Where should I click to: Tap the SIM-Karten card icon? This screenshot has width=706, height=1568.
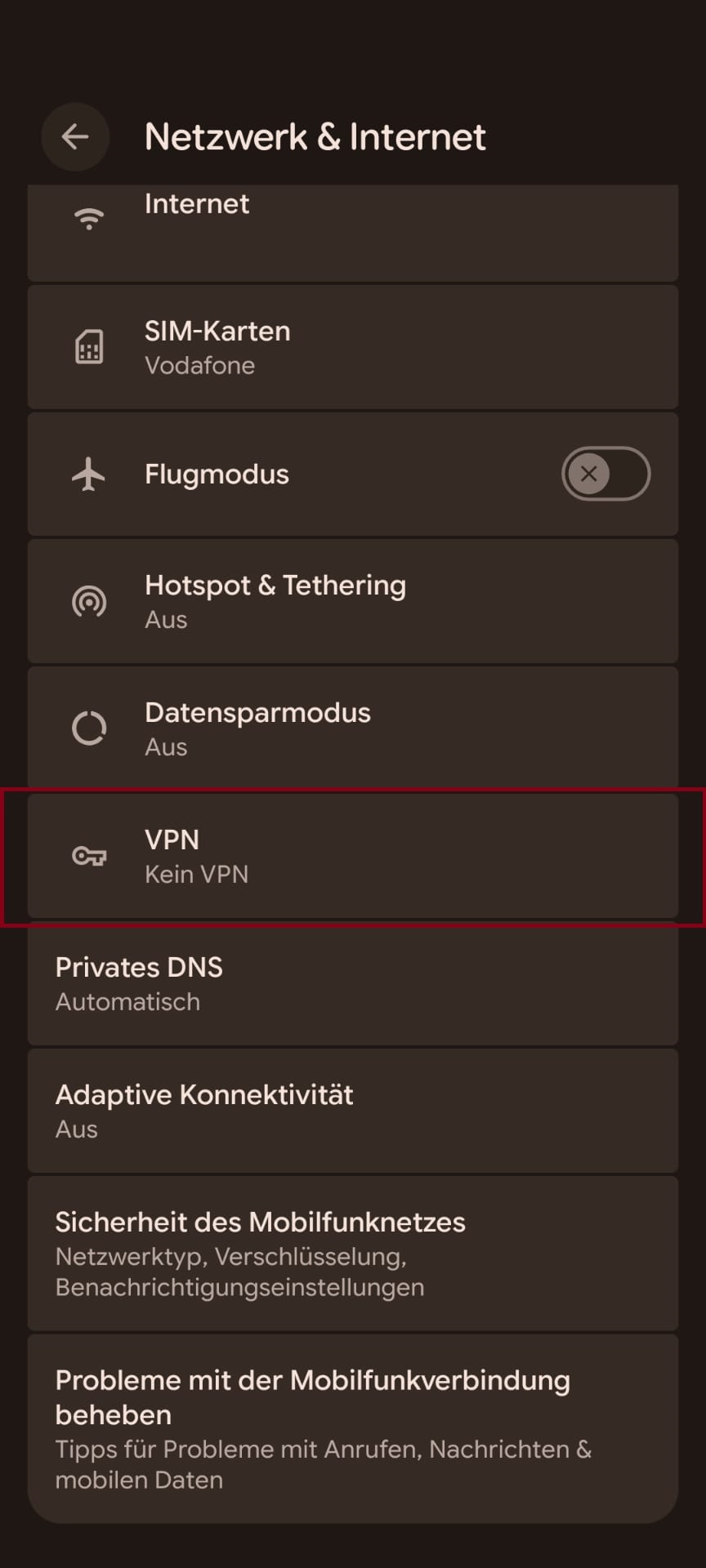pyautogui.click(x=88, y=346)
